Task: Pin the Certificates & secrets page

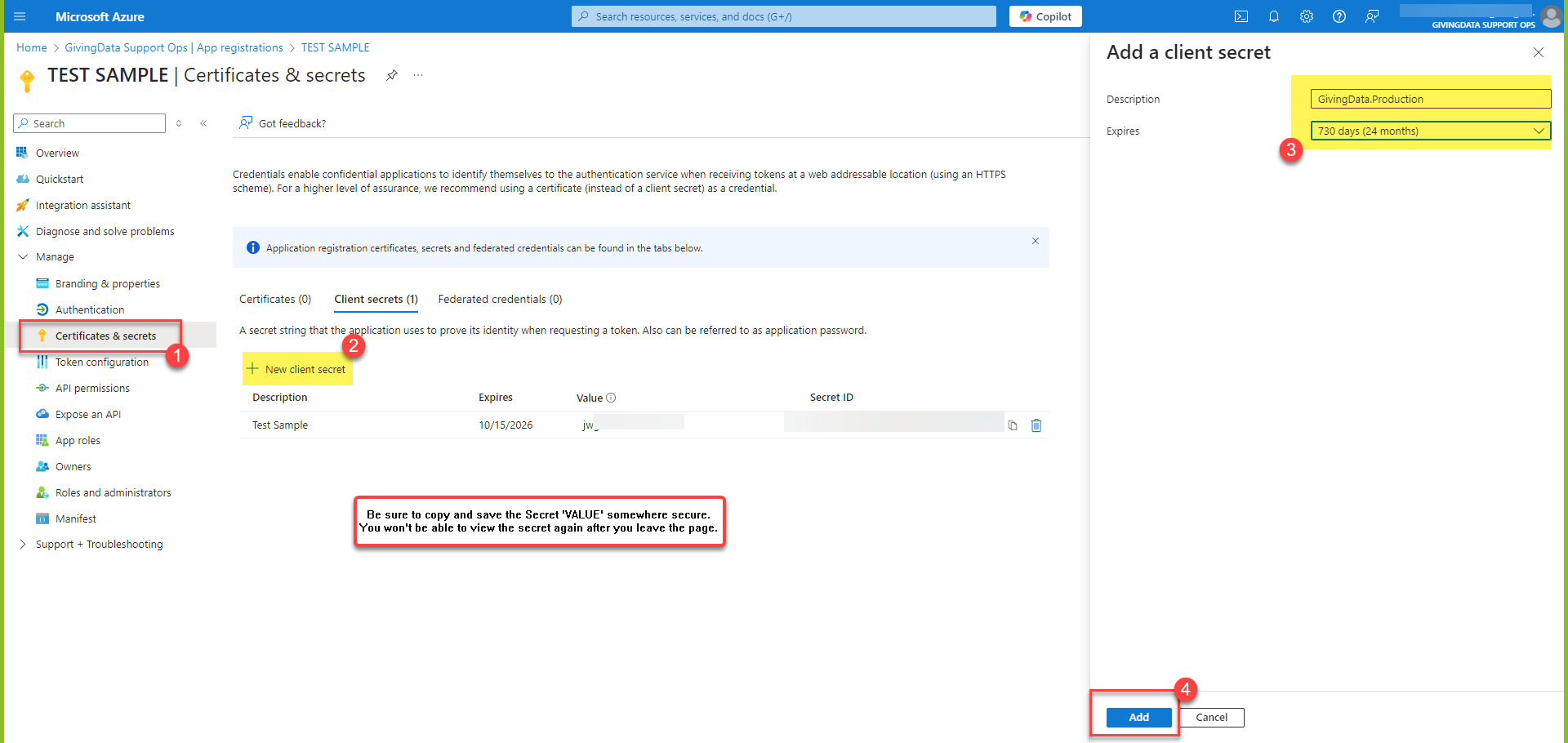Action: pyautogui.click(x=392, y=75)
